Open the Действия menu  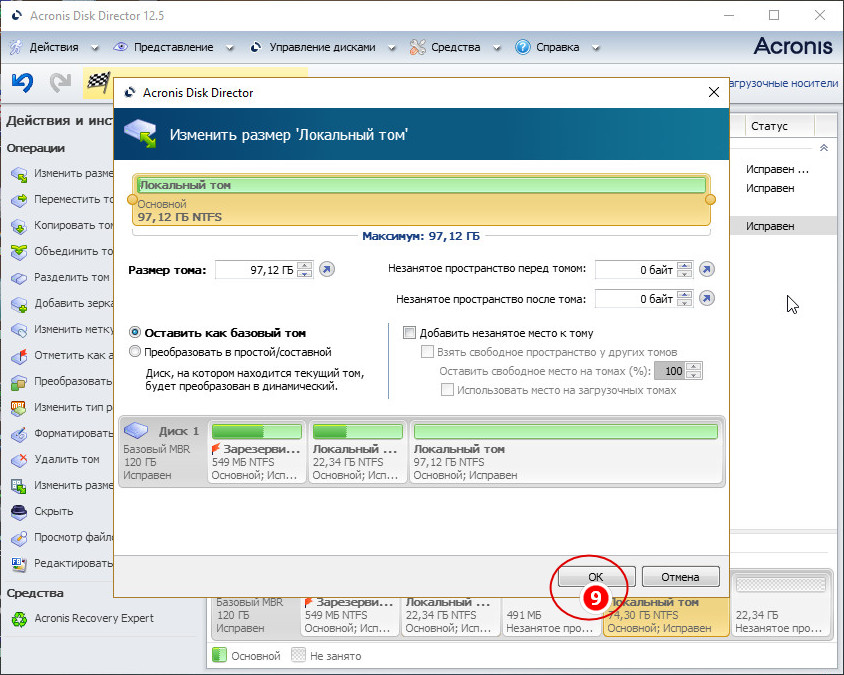click(x=54, y=47)
